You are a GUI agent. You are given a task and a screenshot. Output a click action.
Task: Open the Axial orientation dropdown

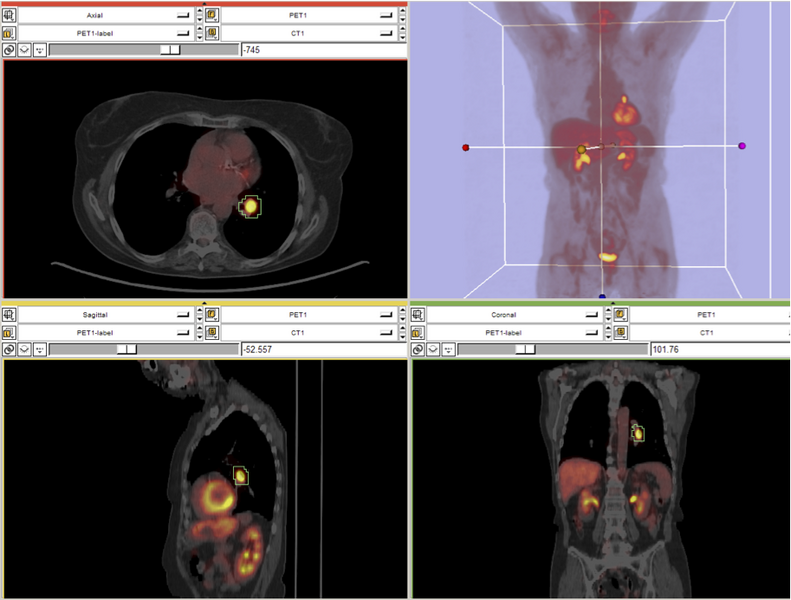coord(106,15)
